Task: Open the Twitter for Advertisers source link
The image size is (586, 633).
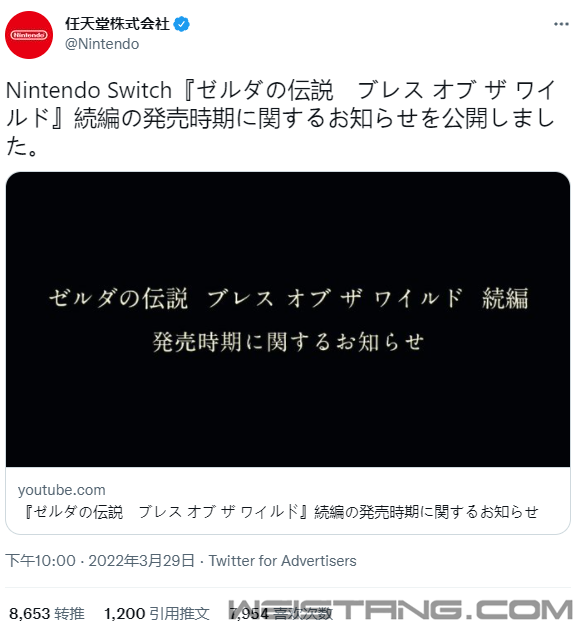Action: 283,561
